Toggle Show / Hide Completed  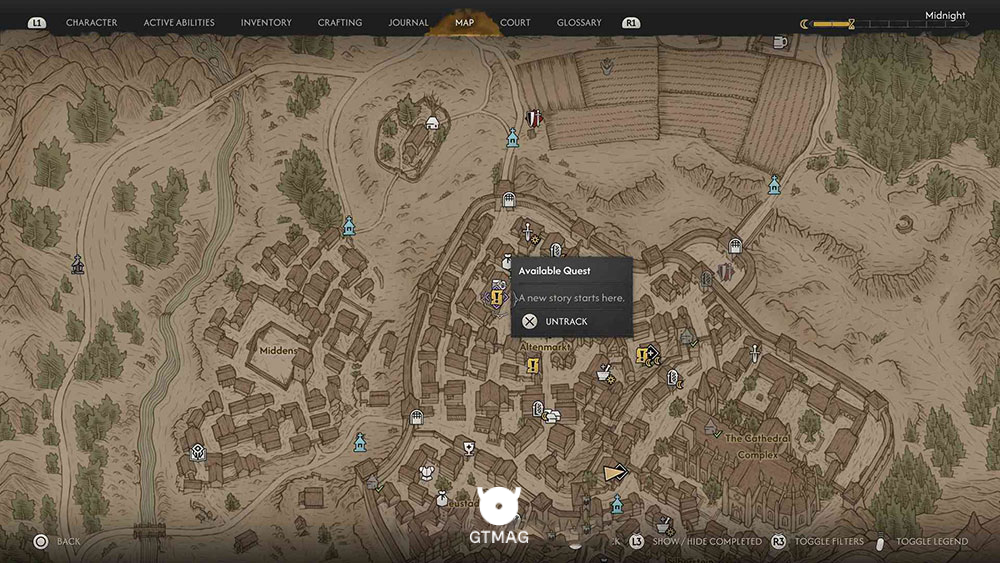pos(707,541)
